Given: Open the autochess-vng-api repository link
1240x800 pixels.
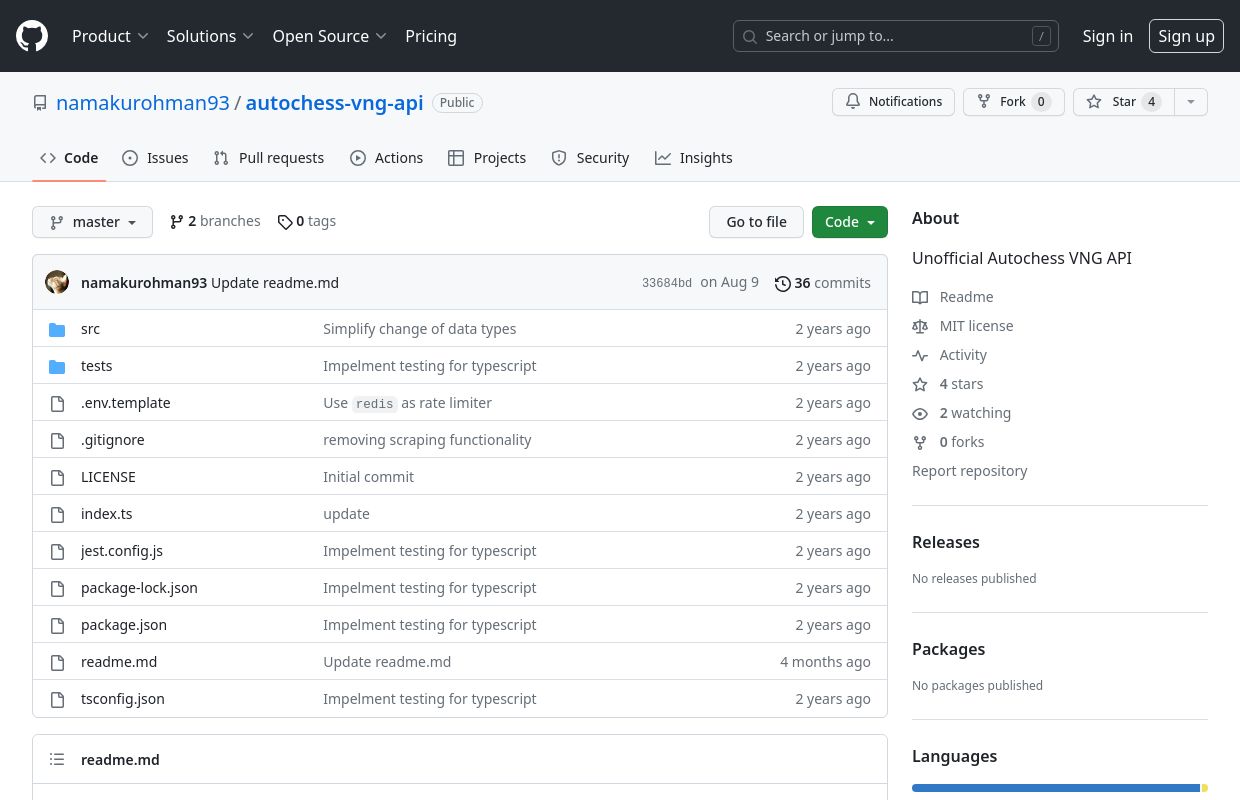Looking at the screenshot, I should pyautogui.click(x=334, y=103).
